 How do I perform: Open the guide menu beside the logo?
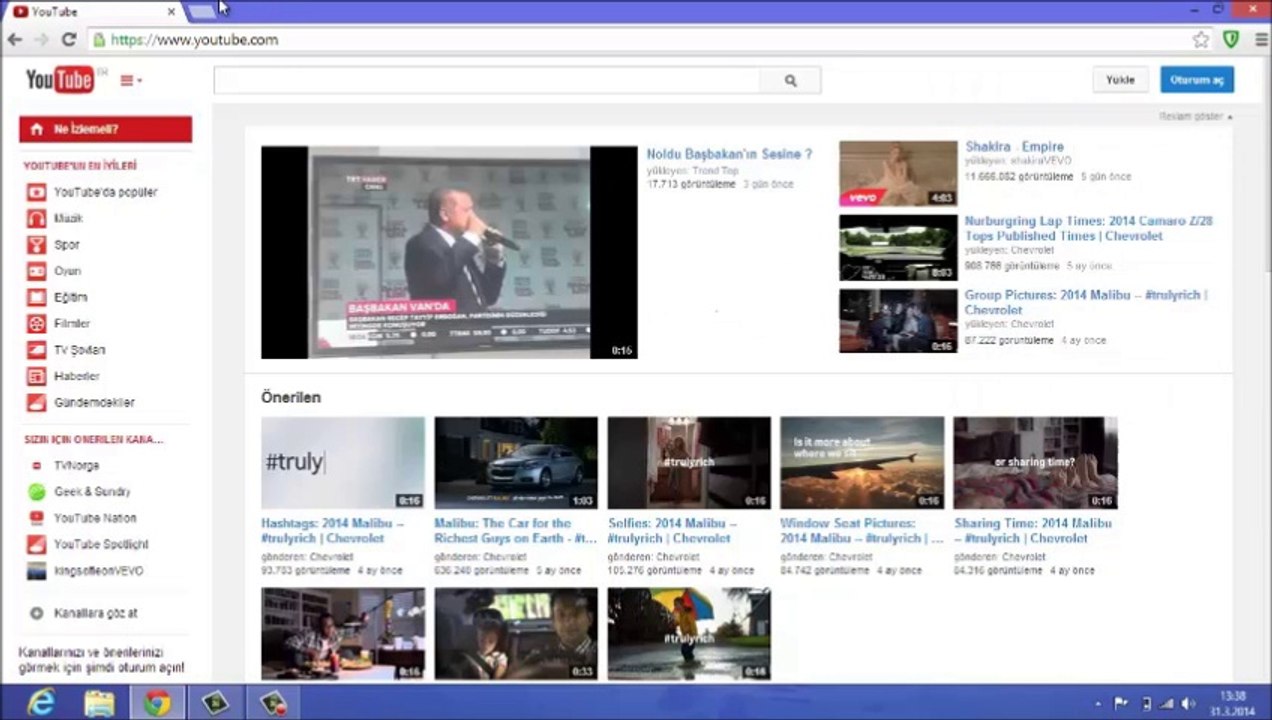pyautogui.click(x=131, y=80)
